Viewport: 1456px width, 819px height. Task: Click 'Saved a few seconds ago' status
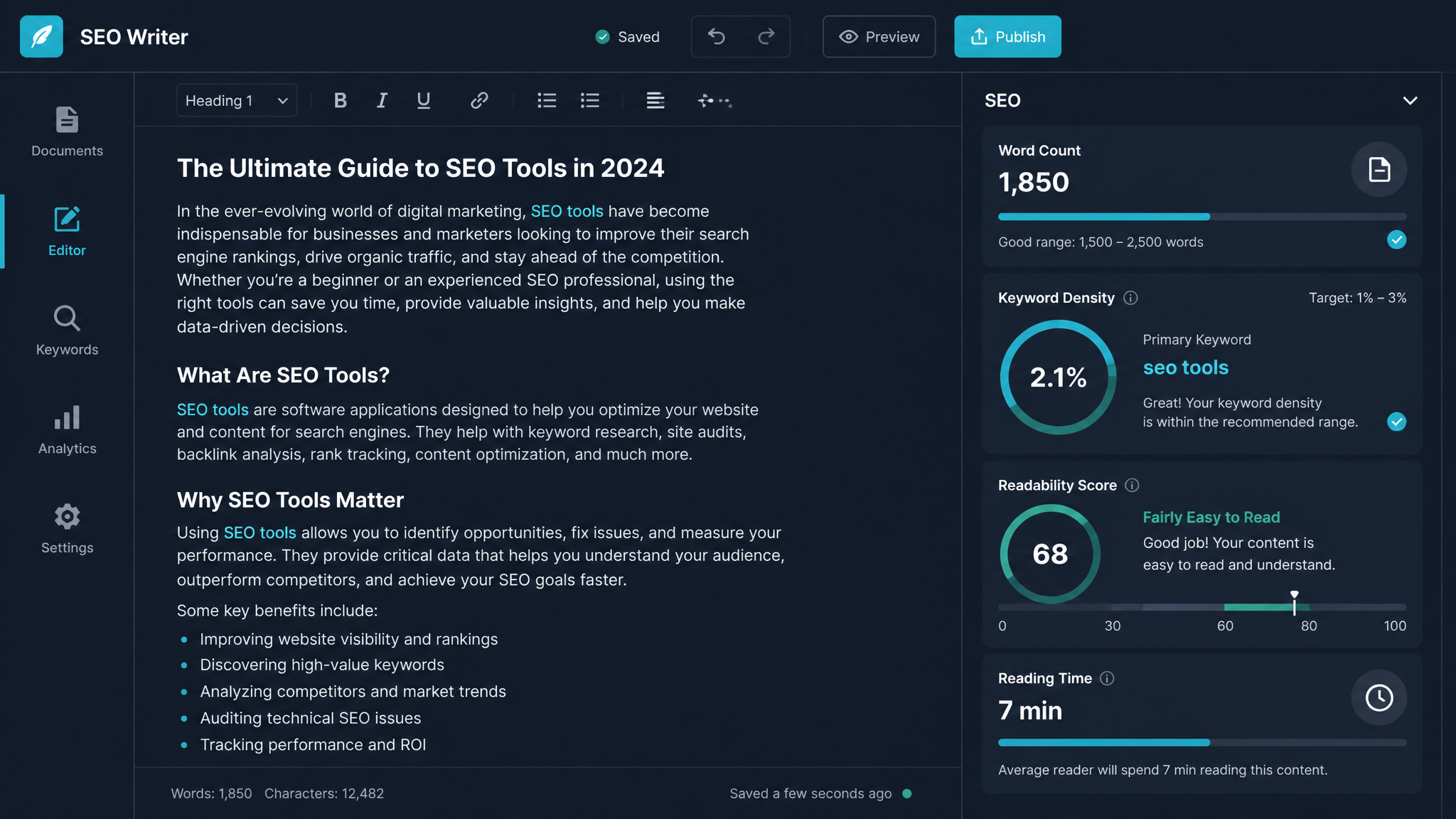(x=810, y=793)
